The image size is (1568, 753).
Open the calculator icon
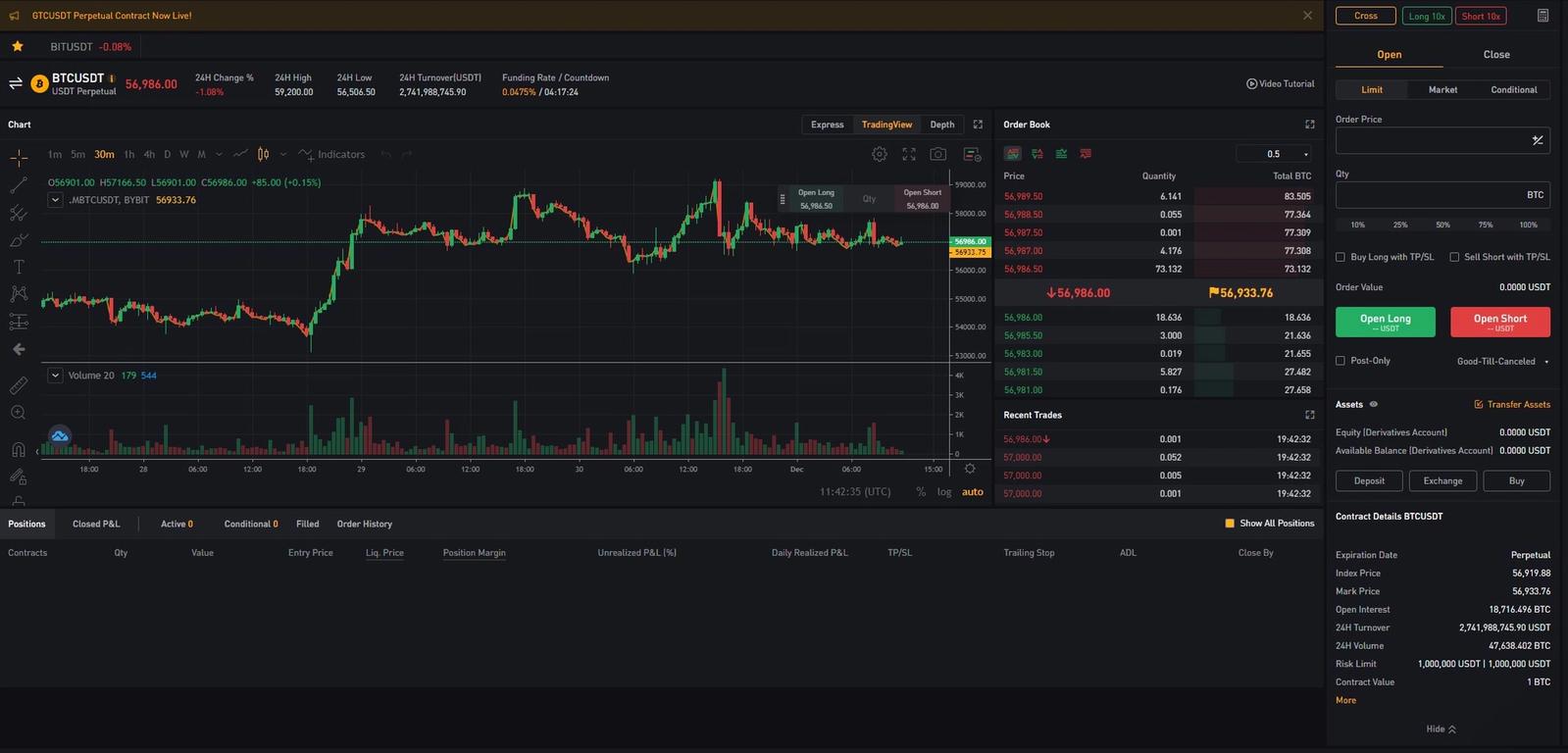tap(1543, 16)
